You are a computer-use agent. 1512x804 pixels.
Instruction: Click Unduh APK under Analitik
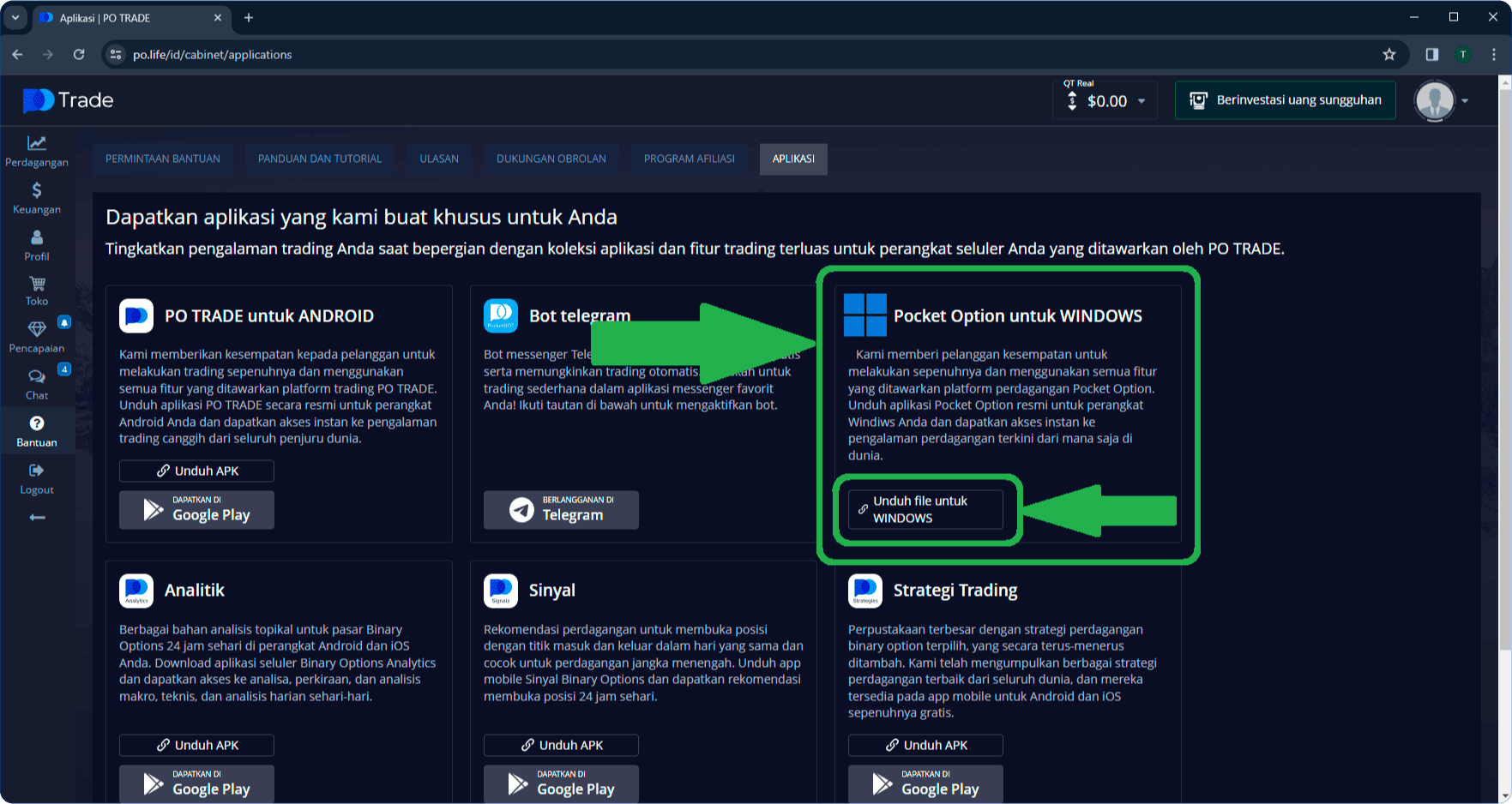[196, 745]
